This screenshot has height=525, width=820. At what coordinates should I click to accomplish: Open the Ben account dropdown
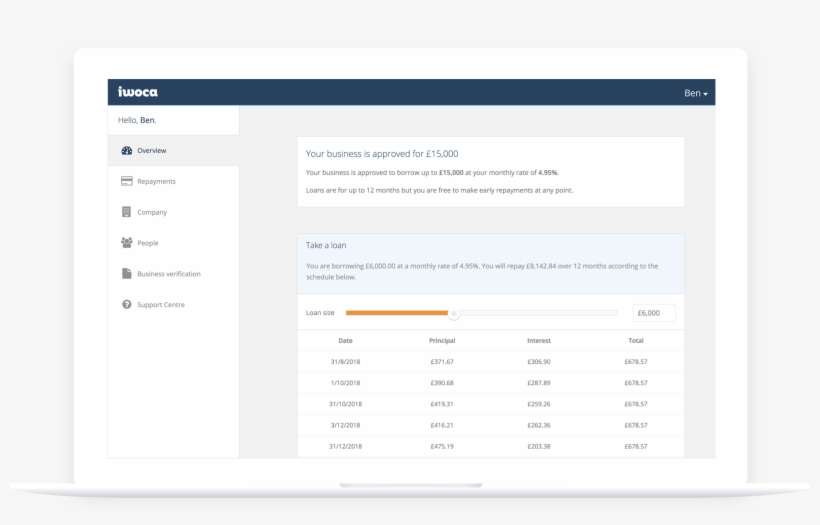click(x=696, y=93)
